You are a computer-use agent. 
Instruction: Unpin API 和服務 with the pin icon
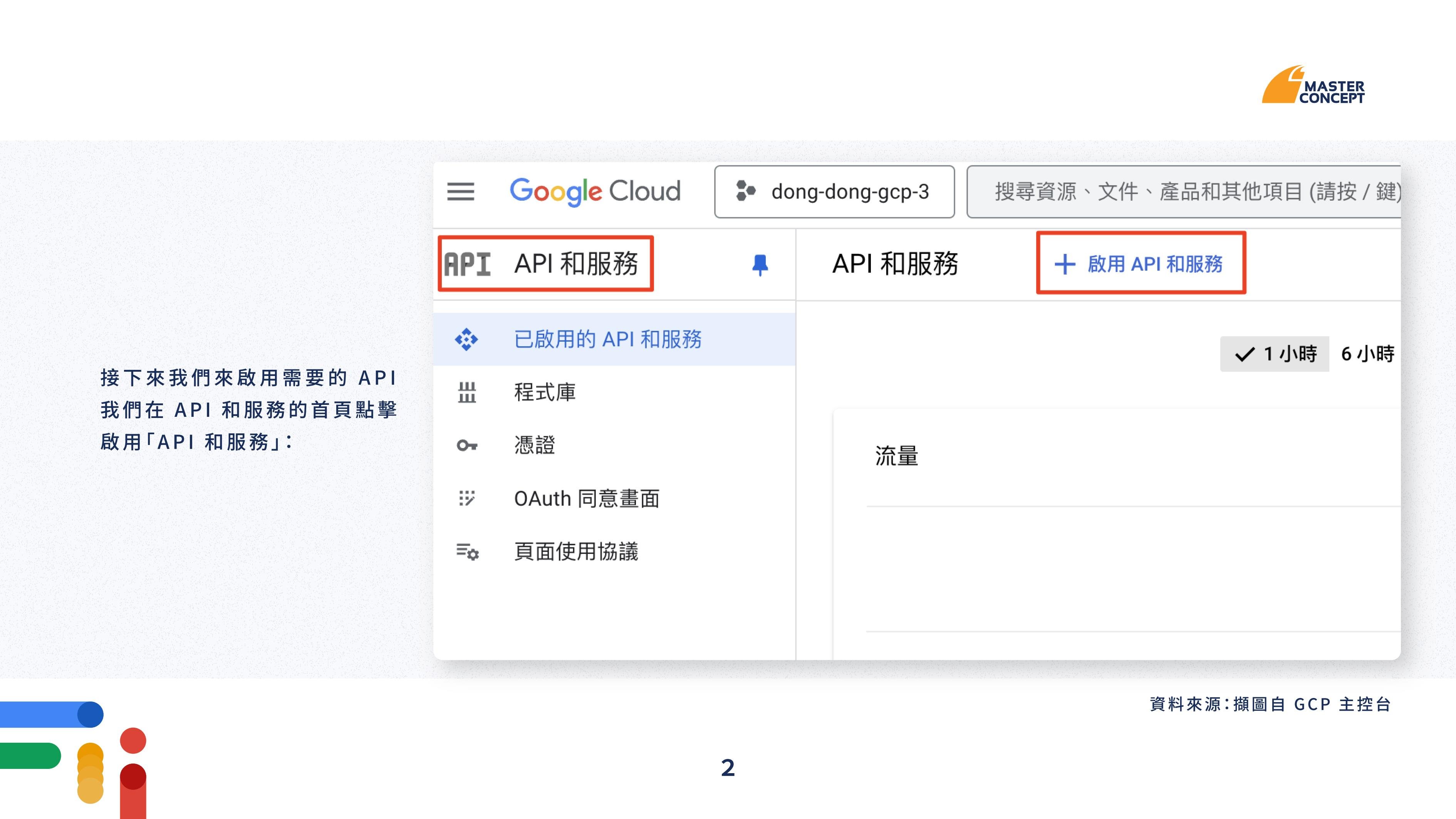coord(760,265)
